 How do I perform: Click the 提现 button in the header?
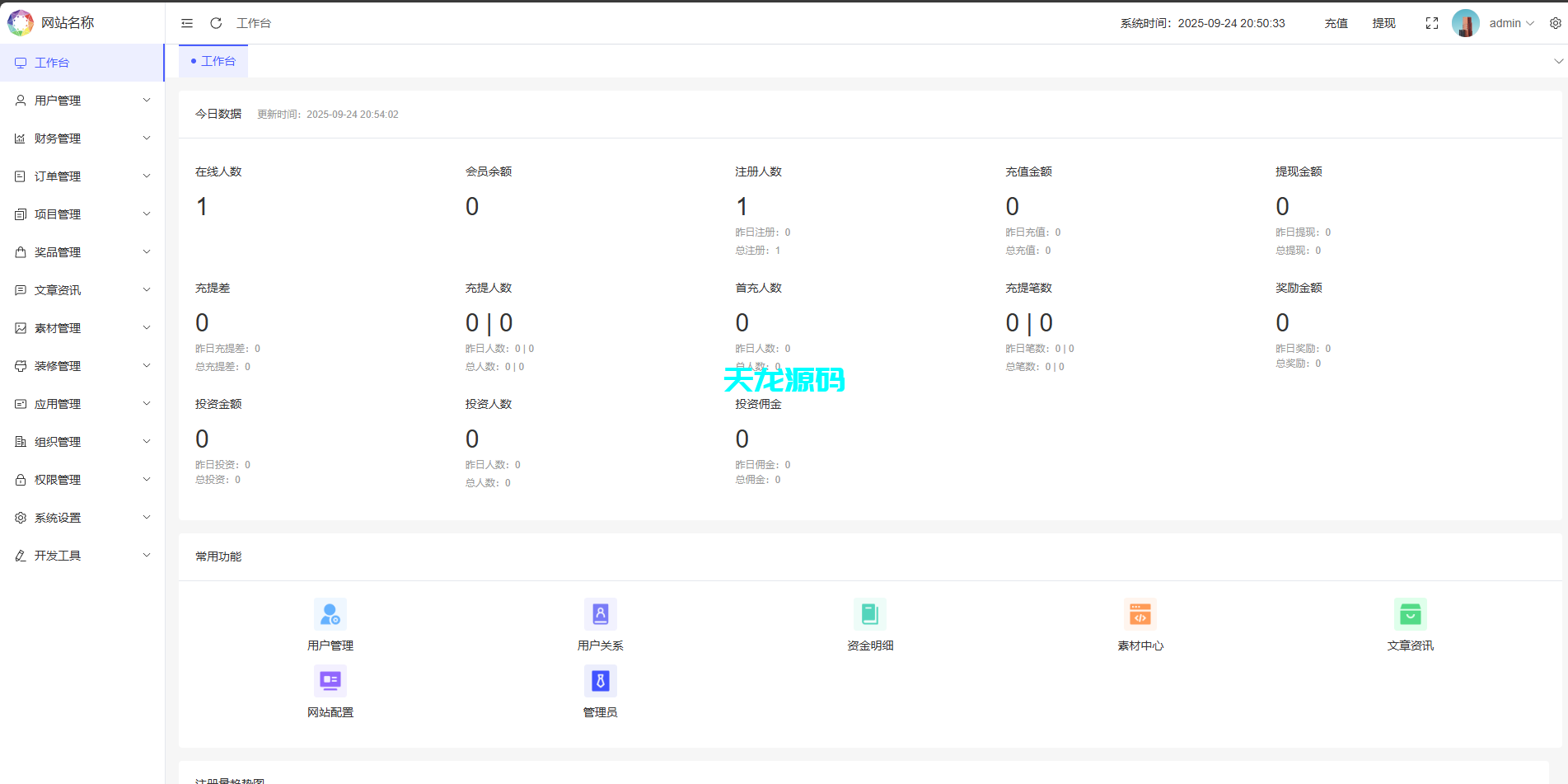point(1383,23)
